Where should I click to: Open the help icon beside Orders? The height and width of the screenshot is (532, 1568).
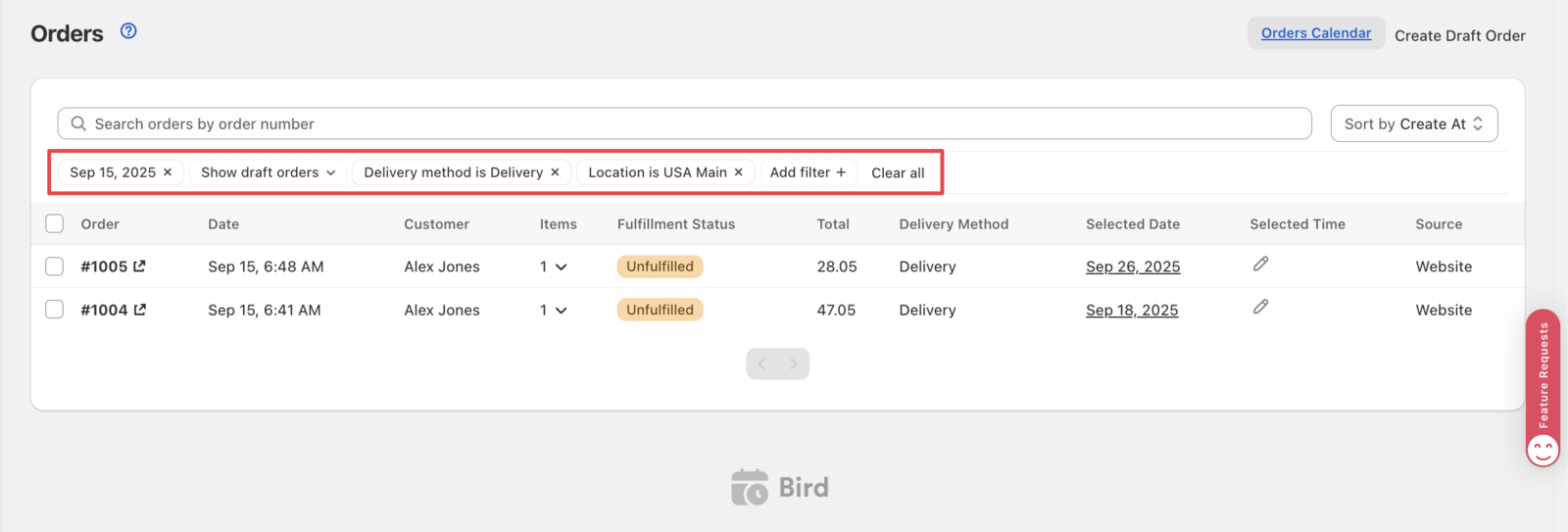(128, 31)
